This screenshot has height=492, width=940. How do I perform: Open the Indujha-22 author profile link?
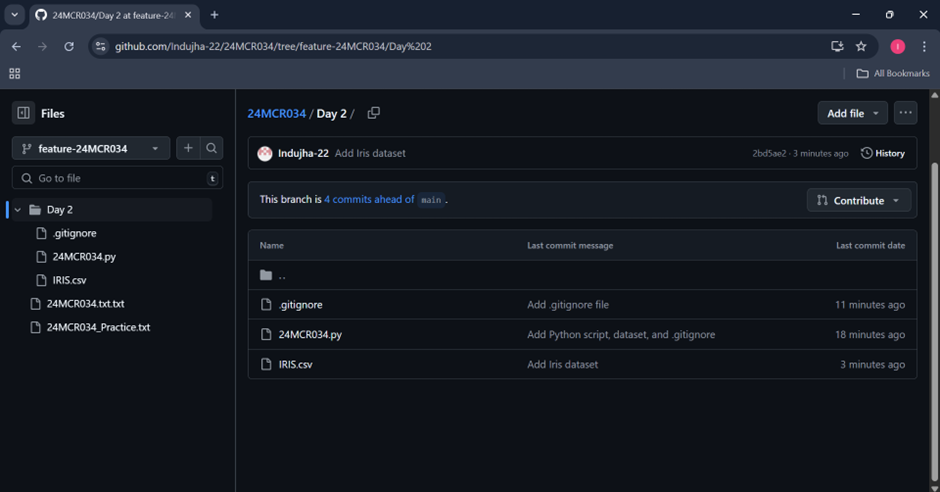click(x=303, y=153)
